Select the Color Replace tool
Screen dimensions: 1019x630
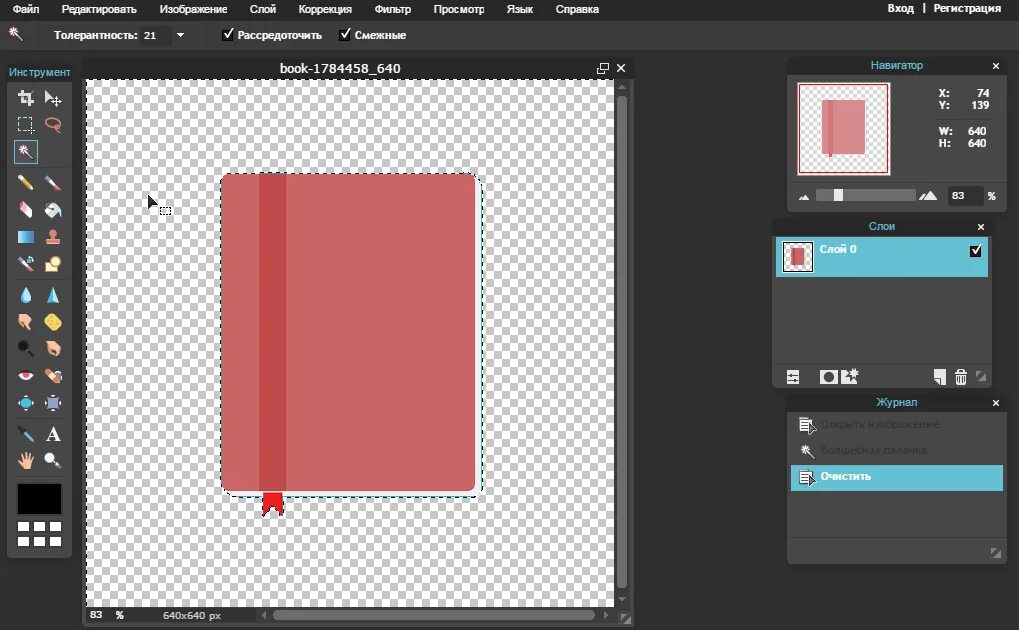tap(25, 263)
